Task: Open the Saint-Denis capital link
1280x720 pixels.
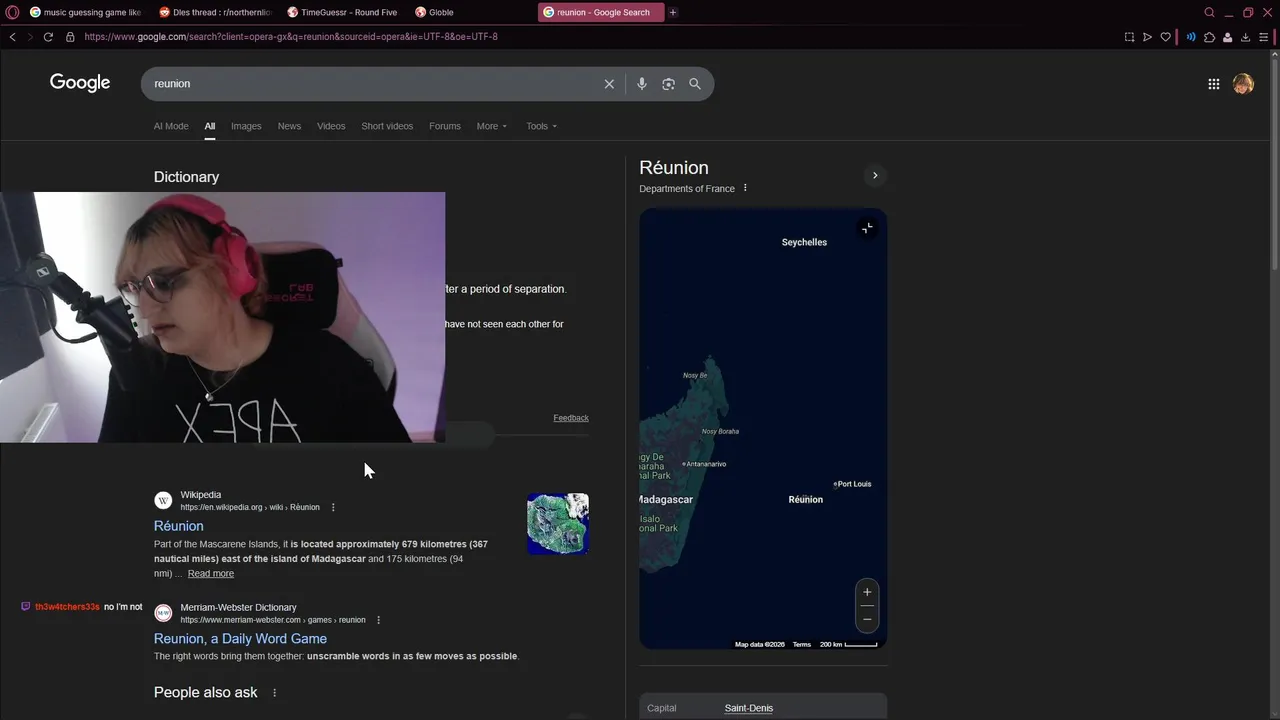Action: 749,708
